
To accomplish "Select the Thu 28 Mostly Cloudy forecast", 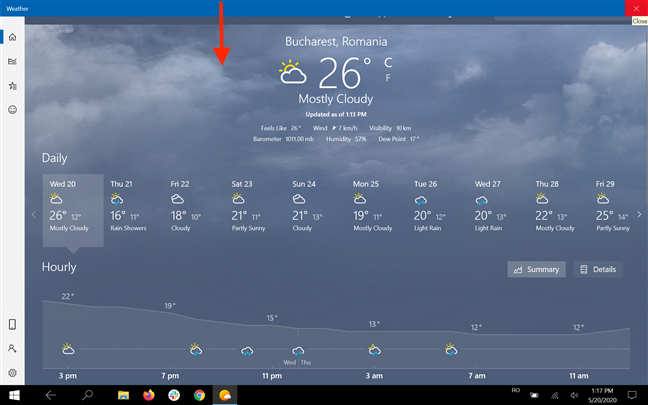I will pyautogui.click(x=559, y=210).
